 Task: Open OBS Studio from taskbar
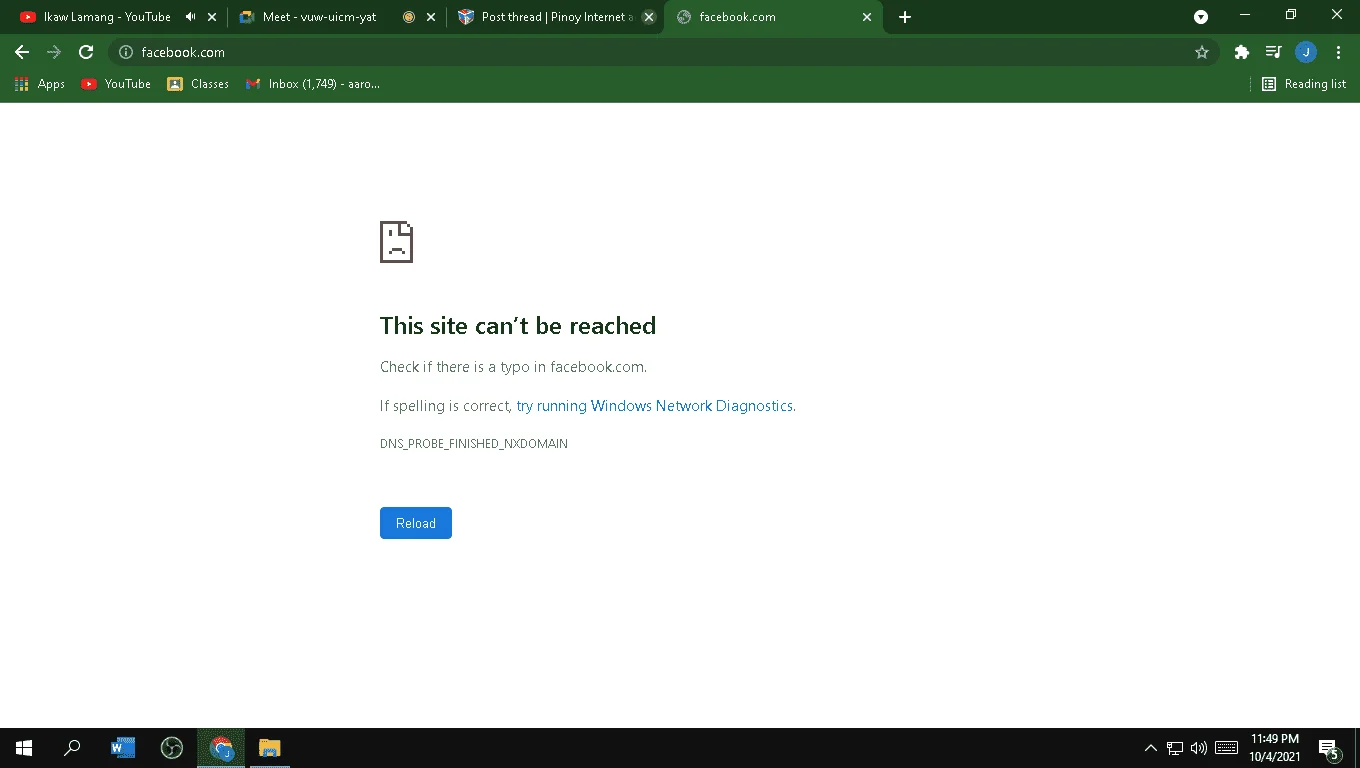[172, 747]
